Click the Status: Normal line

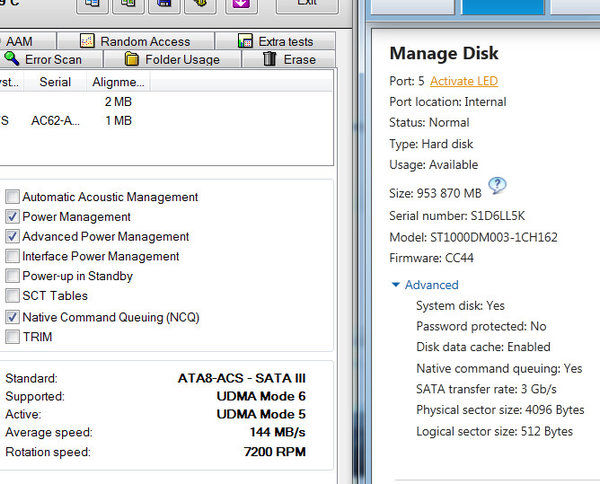coord(429,122)
